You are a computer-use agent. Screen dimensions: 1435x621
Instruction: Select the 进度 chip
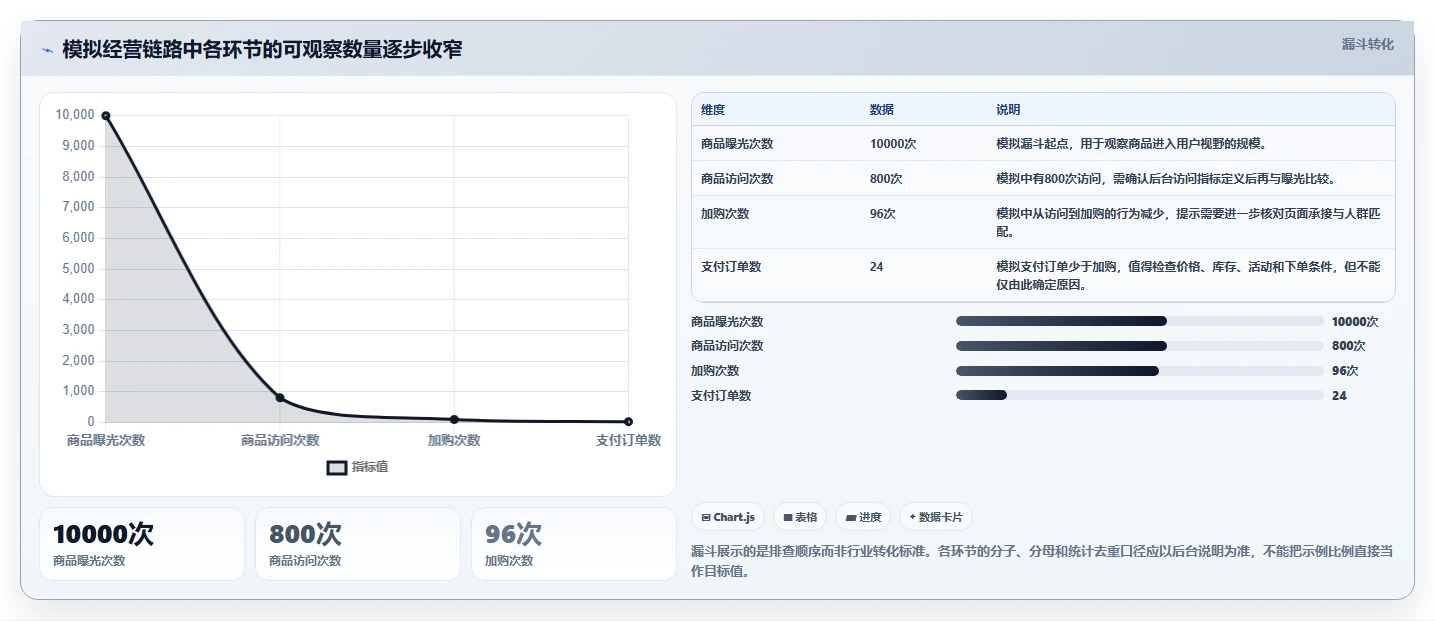pos(863,517)
